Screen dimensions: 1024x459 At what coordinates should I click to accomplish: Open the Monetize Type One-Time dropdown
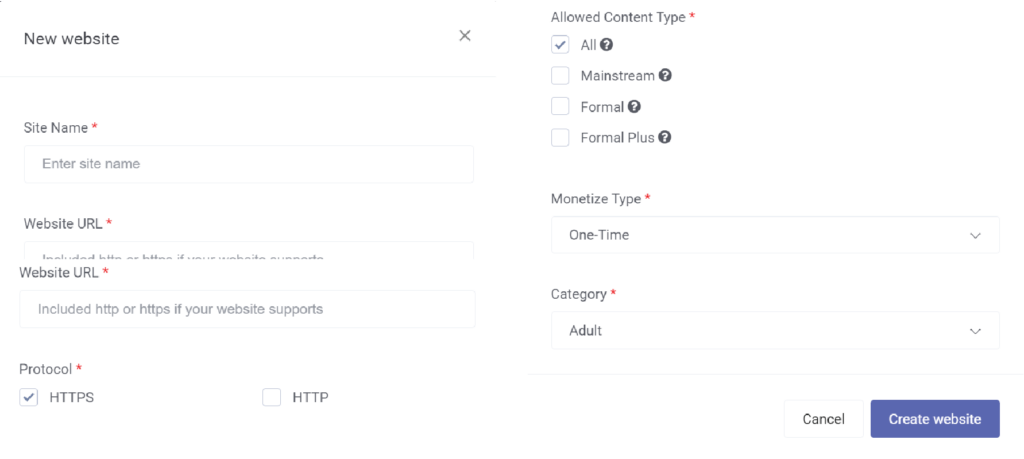(775, 235)
